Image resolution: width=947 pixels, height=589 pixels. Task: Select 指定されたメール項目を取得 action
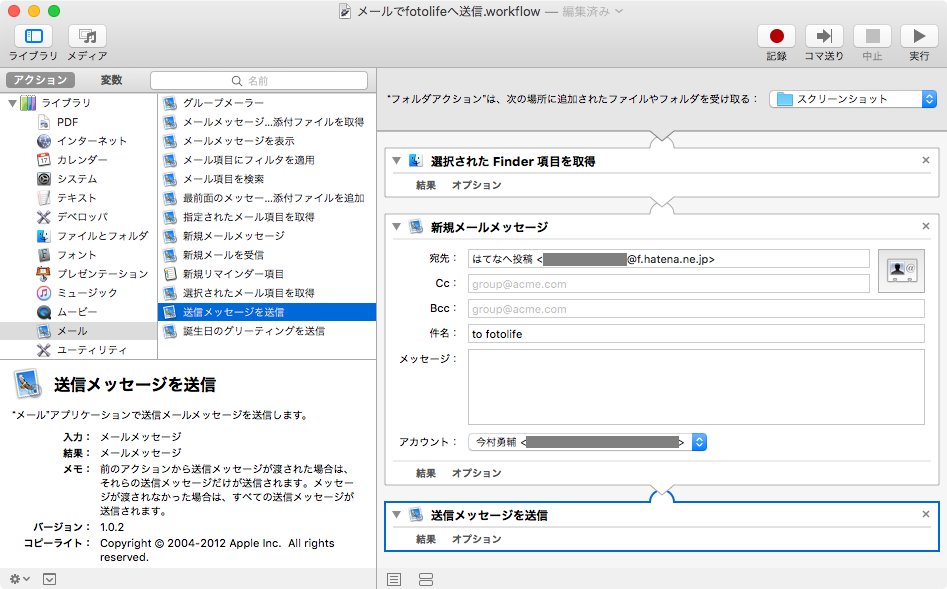[x=266, y=217]
